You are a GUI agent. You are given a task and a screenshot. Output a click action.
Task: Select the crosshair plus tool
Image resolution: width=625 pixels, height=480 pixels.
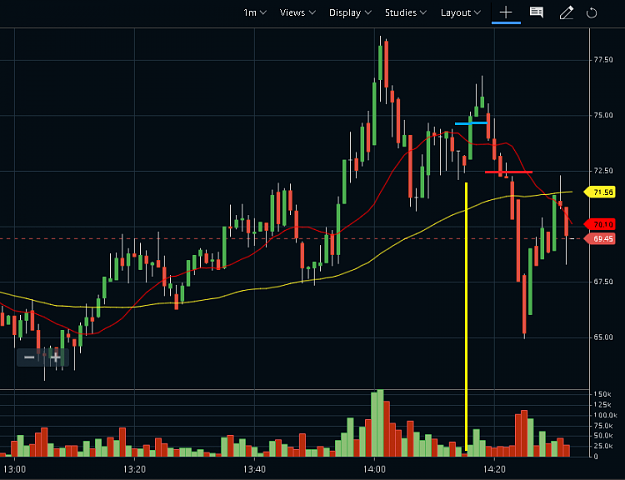(x=506, y=13)
